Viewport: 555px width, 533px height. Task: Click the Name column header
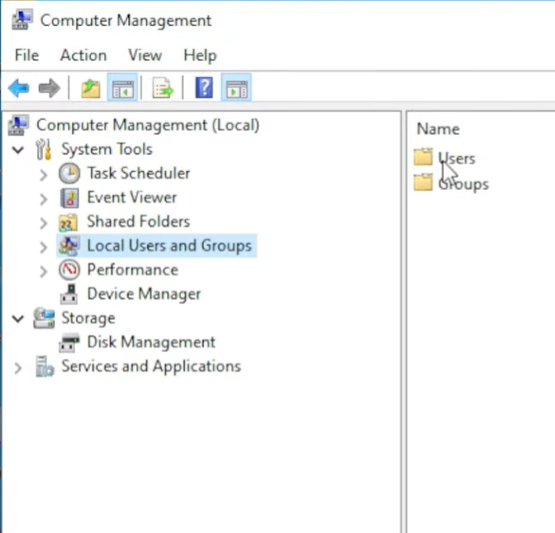click(438, 129)
